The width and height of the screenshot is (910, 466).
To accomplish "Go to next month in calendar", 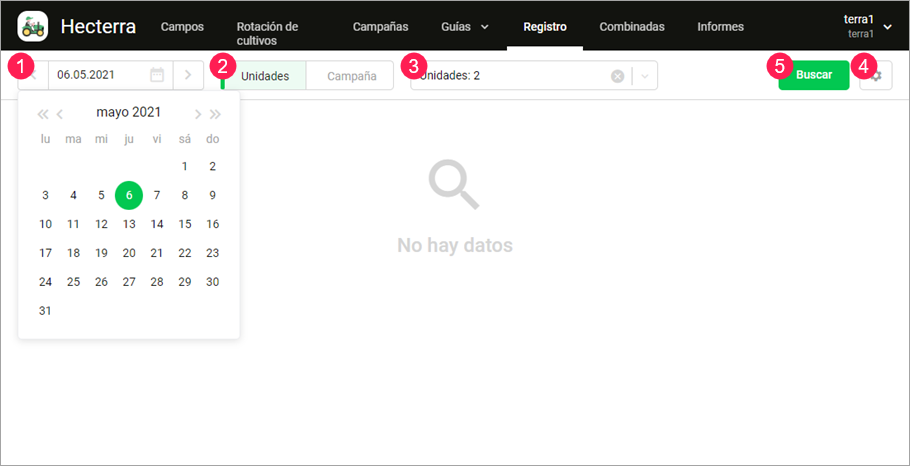I will (198, 114).
